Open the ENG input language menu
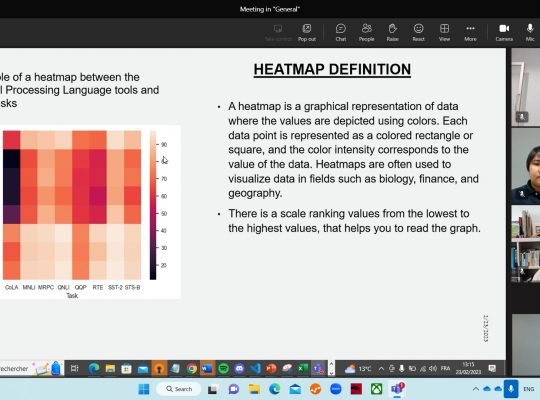Screen dimensions: 540x400 tap(529, 389)
